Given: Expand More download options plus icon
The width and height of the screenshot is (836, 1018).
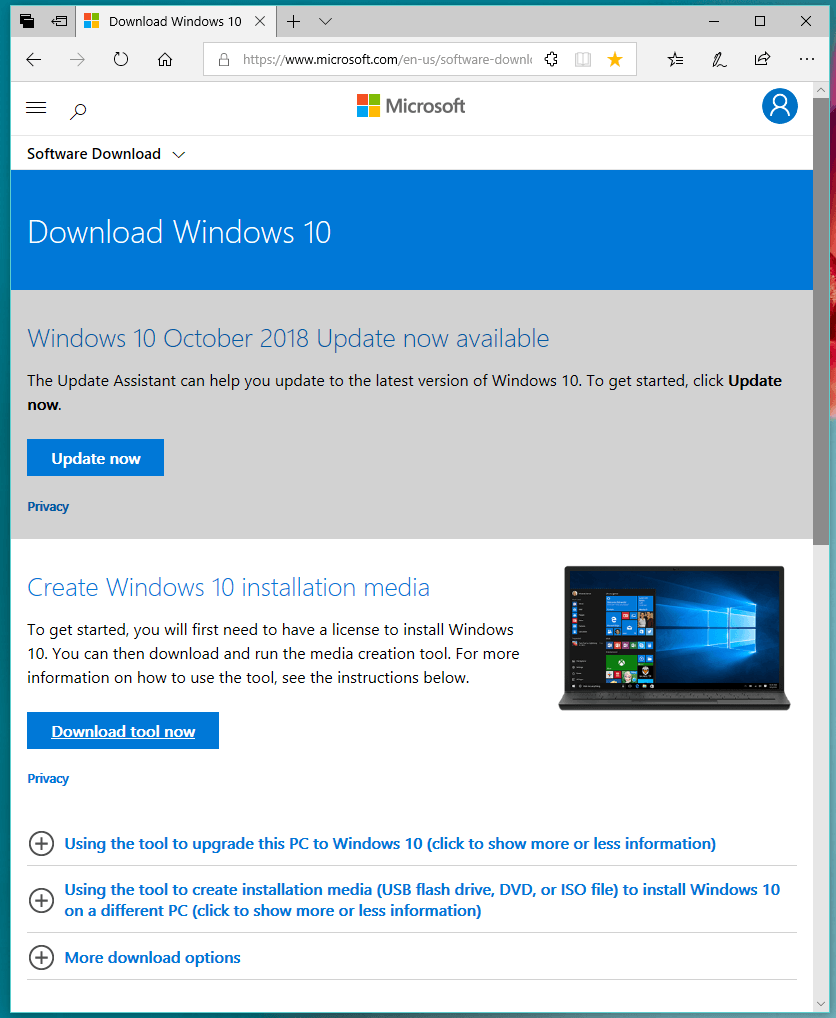Looking at the screenshot, I should tap(42, 958).
